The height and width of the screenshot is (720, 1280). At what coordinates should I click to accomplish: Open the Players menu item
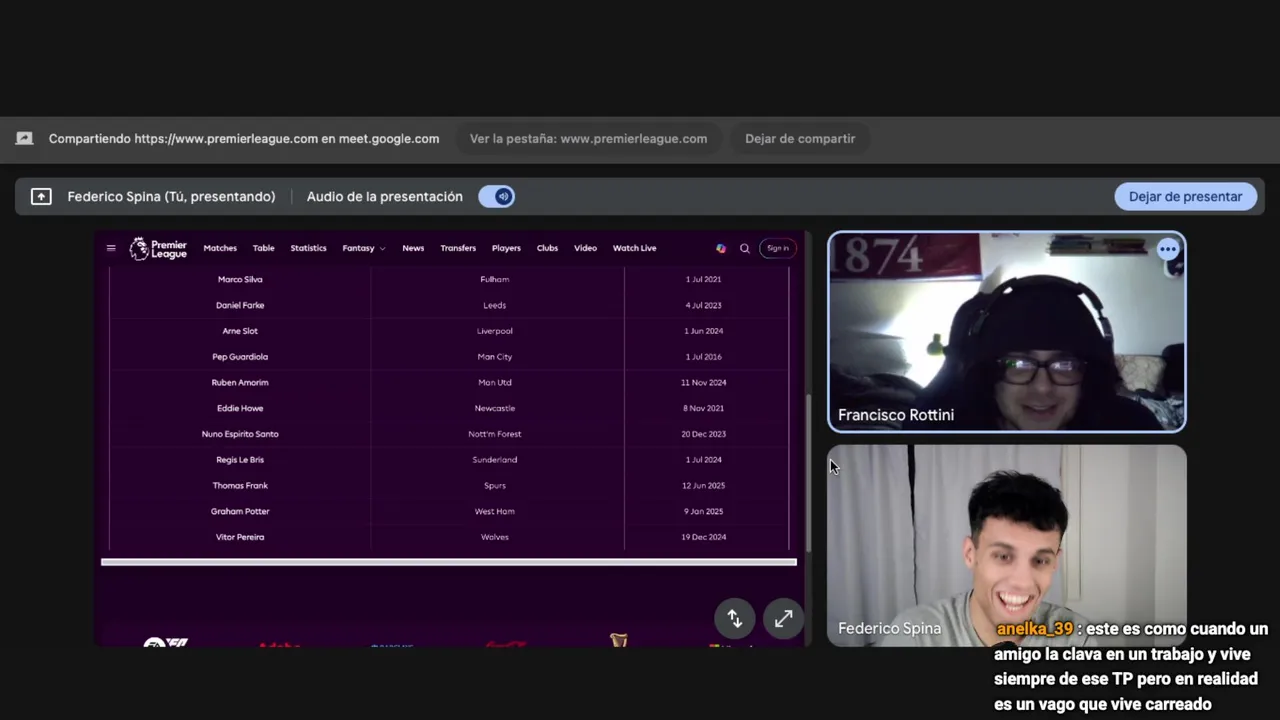(x=506, y=248)
